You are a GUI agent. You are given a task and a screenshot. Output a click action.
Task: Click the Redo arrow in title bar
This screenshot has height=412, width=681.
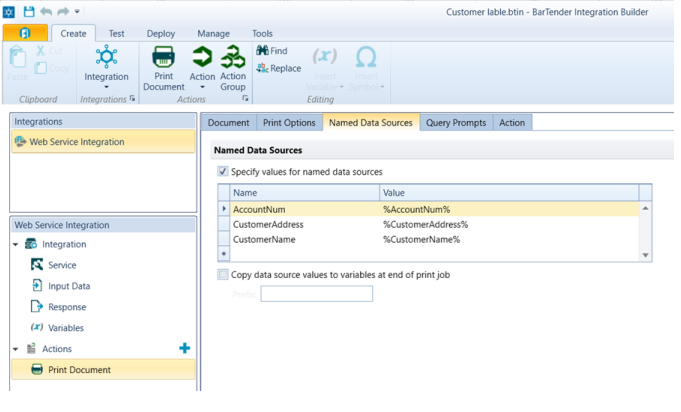click(63, 12)
